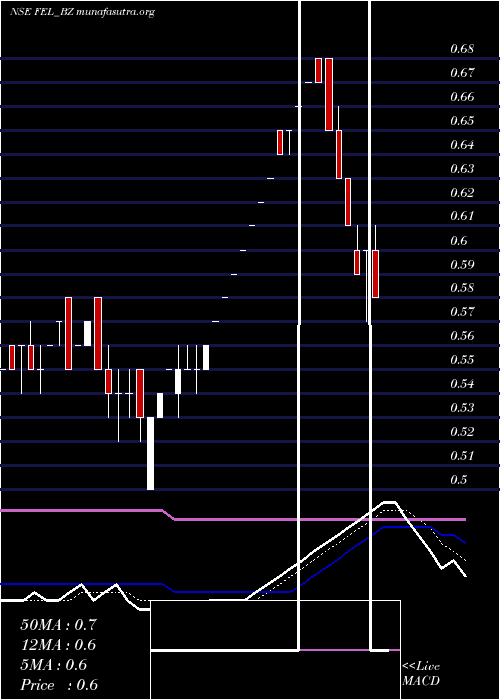The height and width of the screenshot is (700, 500).
Task: Click the 0.59 price axis label
Action: (x=462, y=265)
